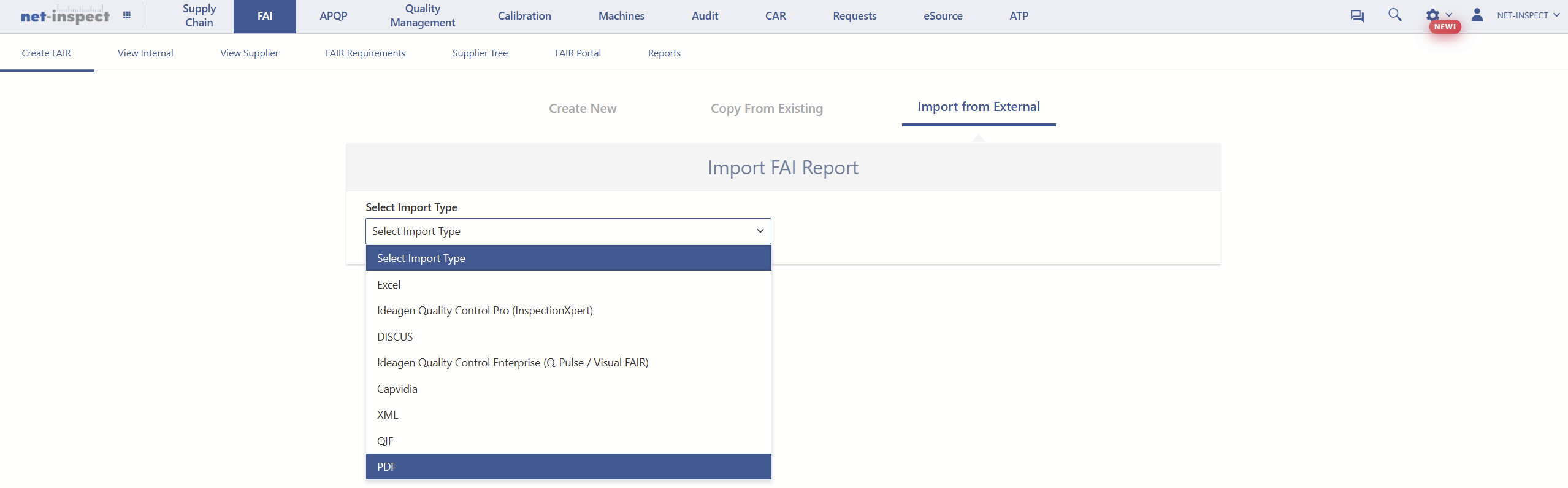Choose XML import type
This screenshot has height=488, width=1568.
[568, 415]
